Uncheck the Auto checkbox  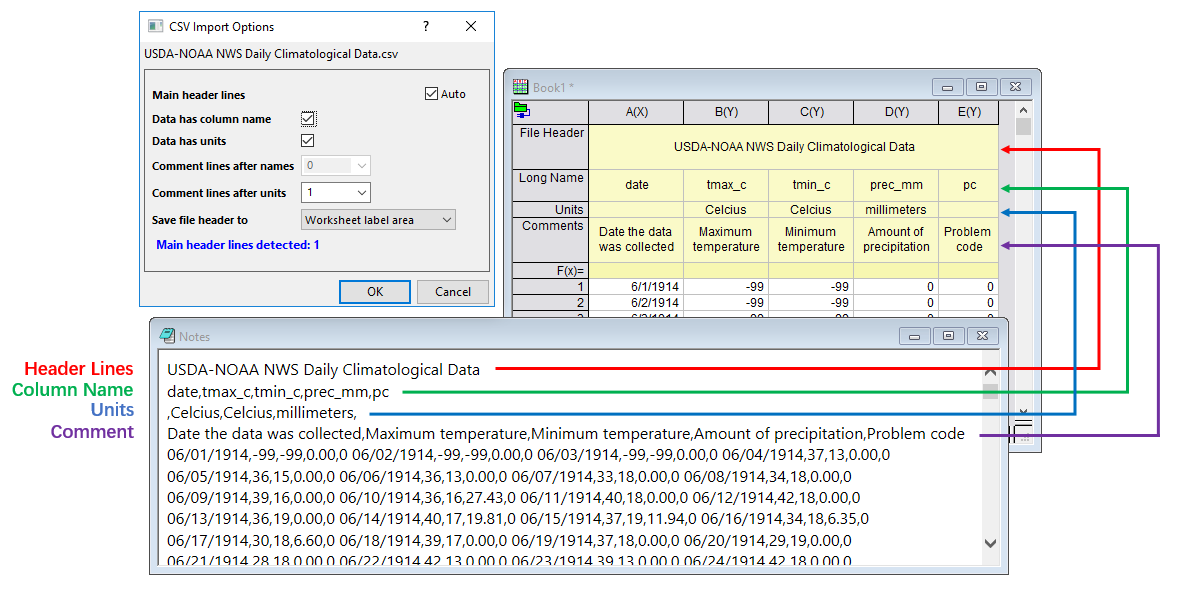click(x=429, y=93)
